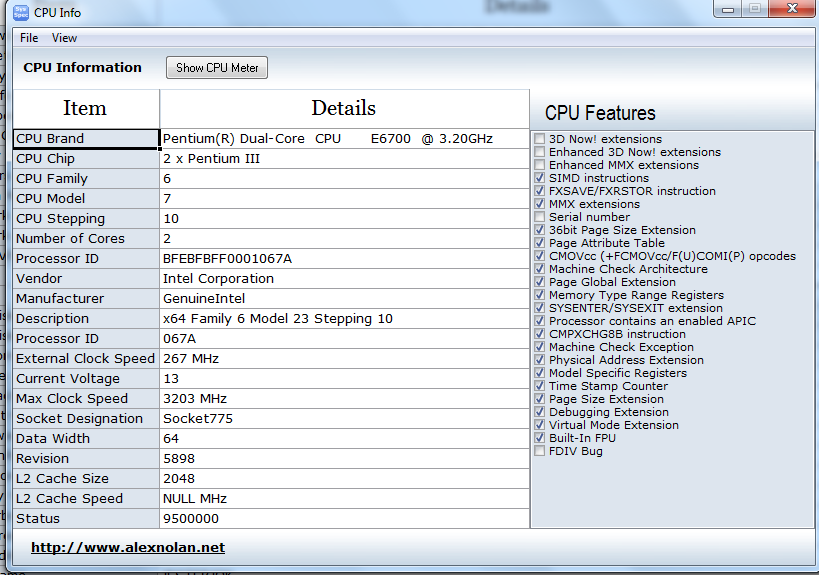The image size is (819, 575).
Task: Select the CPU Brand row label
Action: coord(86,138)
